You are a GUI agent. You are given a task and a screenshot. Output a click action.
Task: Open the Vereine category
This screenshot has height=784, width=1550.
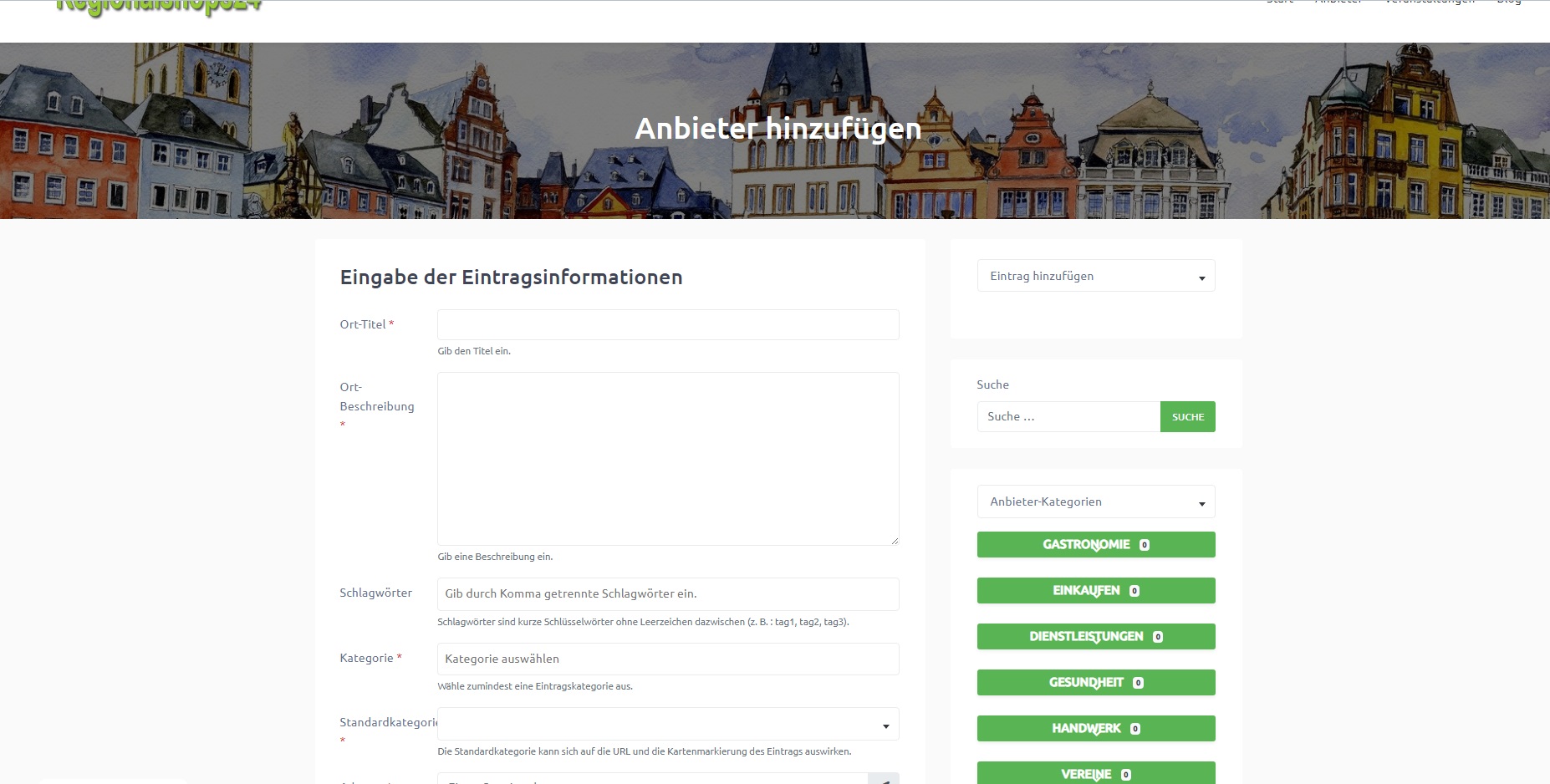[x=1085, y=773]
